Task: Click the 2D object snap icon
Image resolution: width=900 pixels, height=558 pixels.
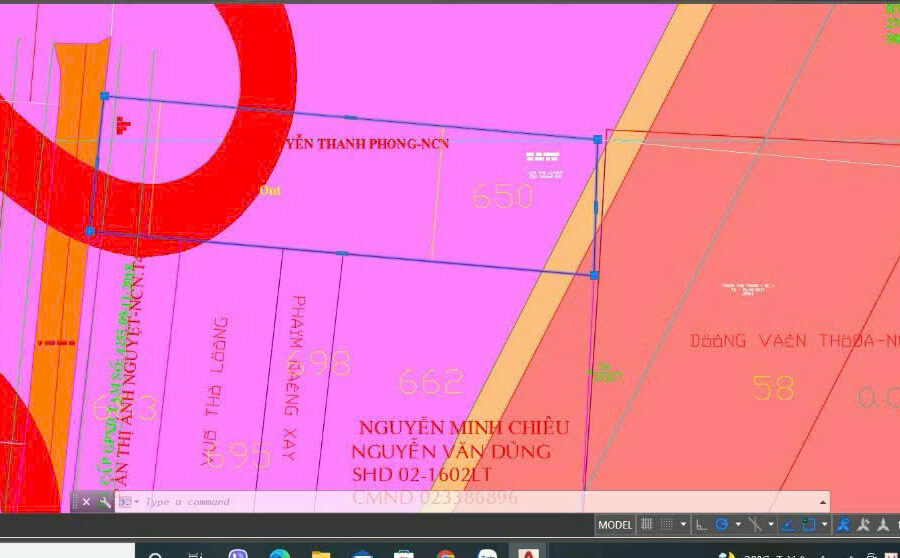Action: coord(808,525)
